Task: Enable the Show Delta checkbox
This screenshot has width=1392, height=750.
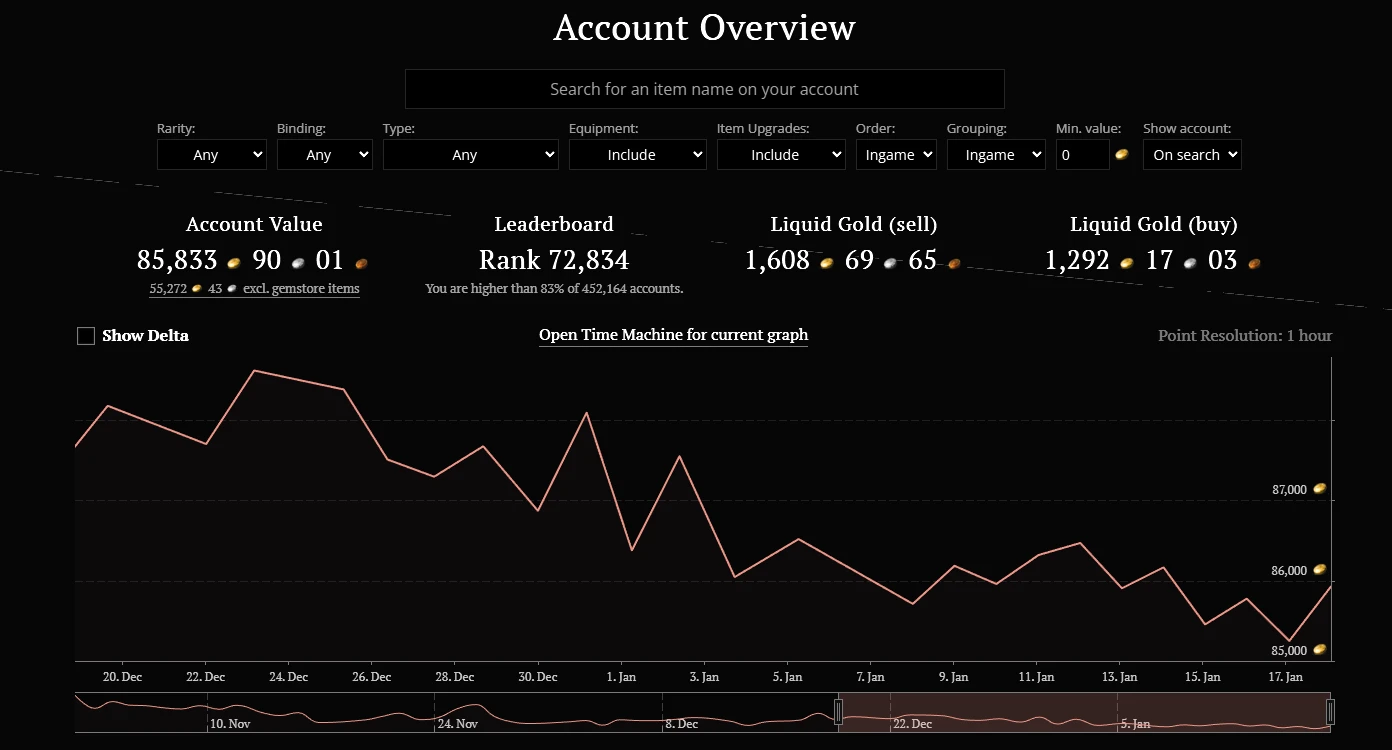Action: click(x=86, y=336)
